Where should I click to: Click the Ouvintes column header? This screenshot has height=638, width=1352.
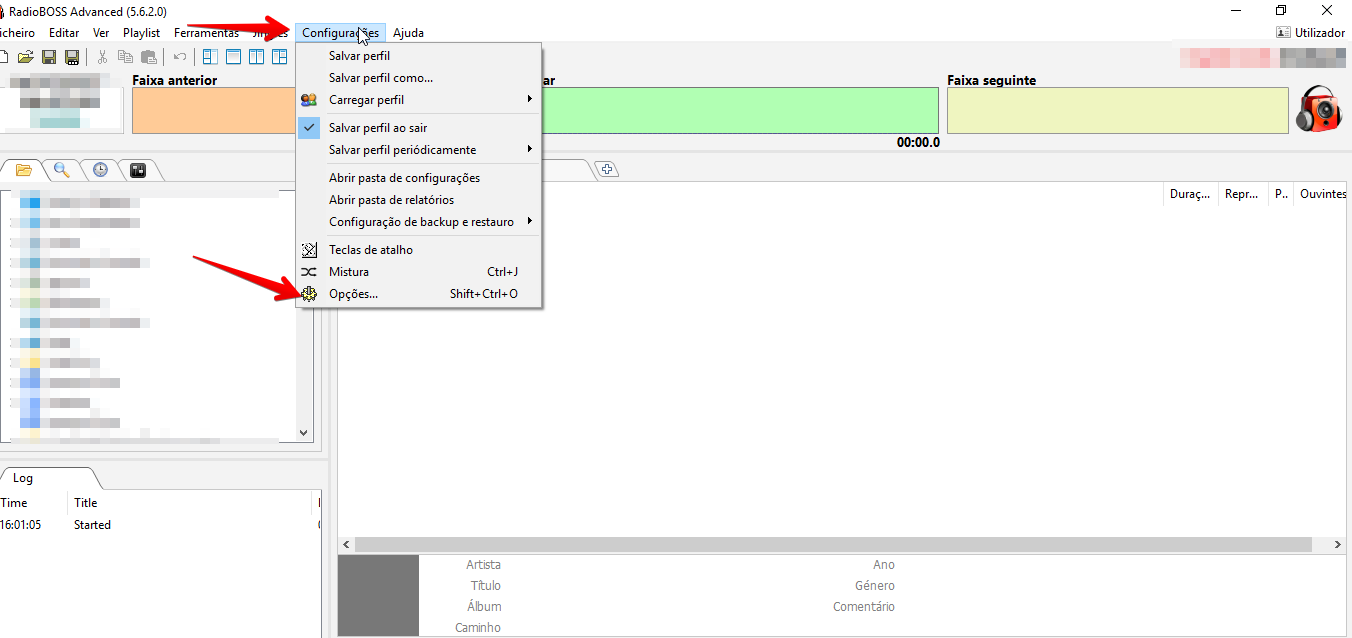coord(1322,194)
